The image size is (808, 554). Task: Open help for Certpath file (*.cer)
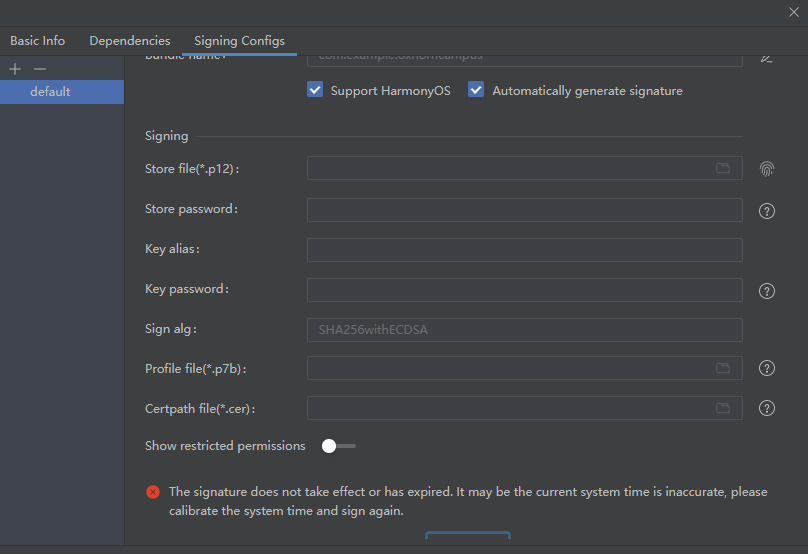(767, 408)
